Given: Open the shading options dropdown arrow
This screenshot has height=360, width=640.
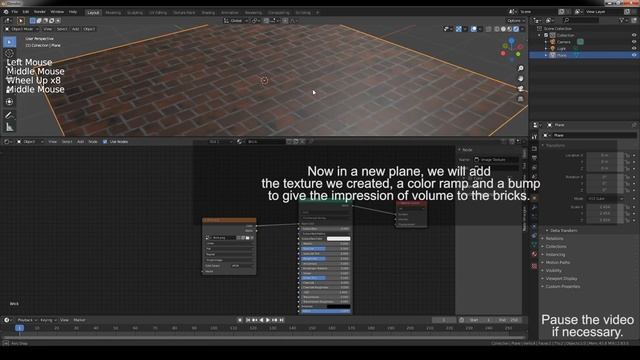Looking at the screenshot, I should (522, 29).
